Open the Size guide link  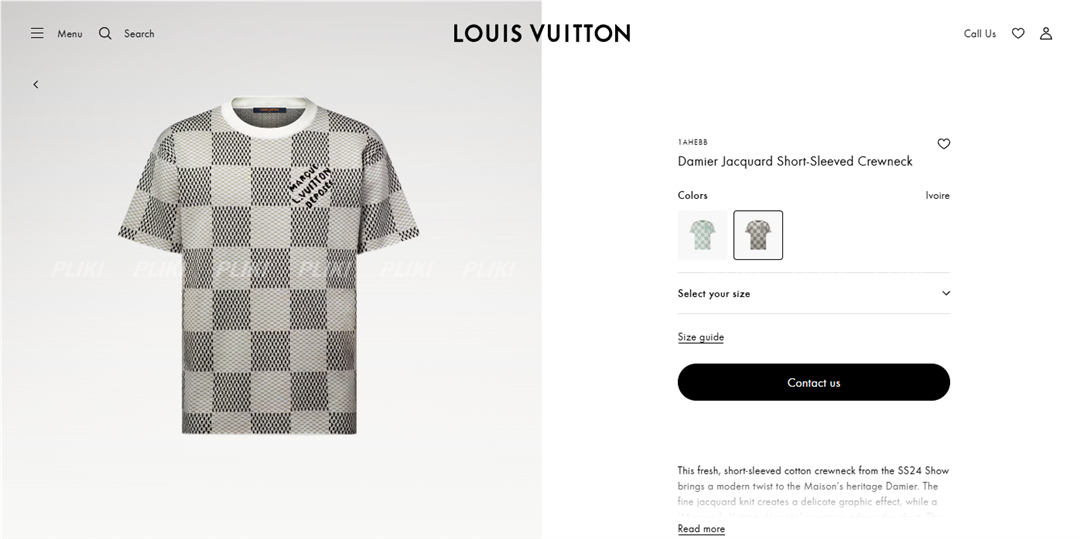(701, 337)
